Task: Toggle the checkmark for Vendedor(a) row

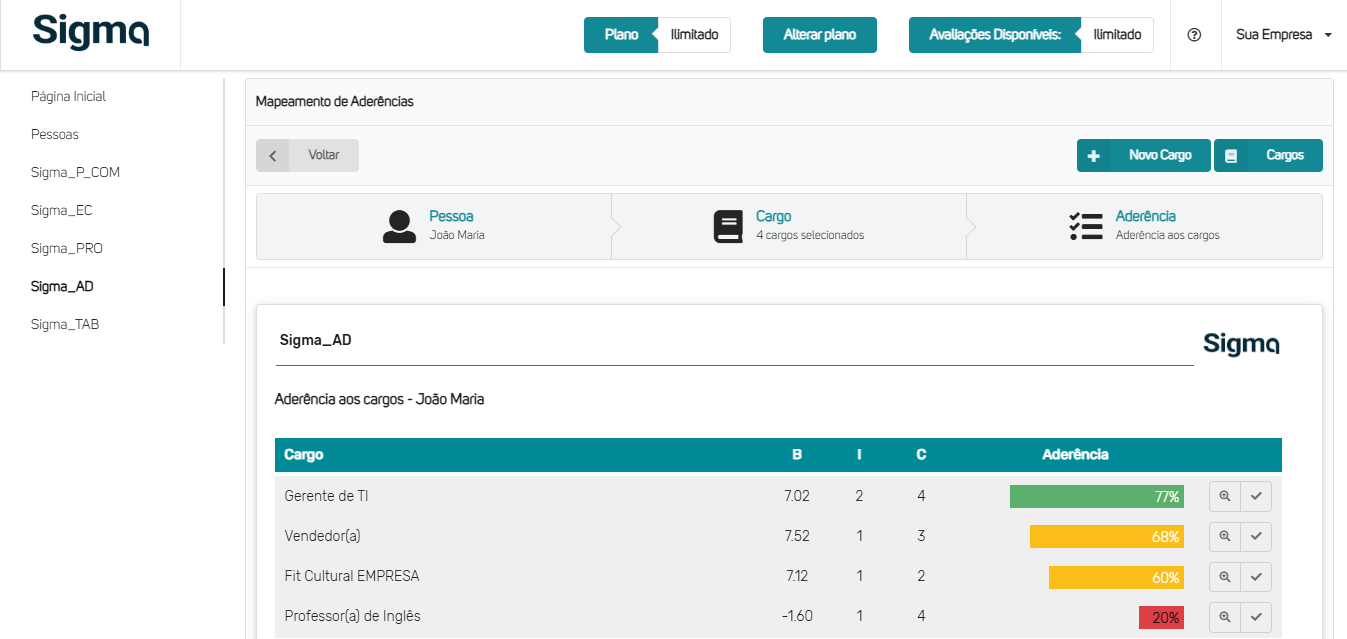Action: coord(1256,537)
